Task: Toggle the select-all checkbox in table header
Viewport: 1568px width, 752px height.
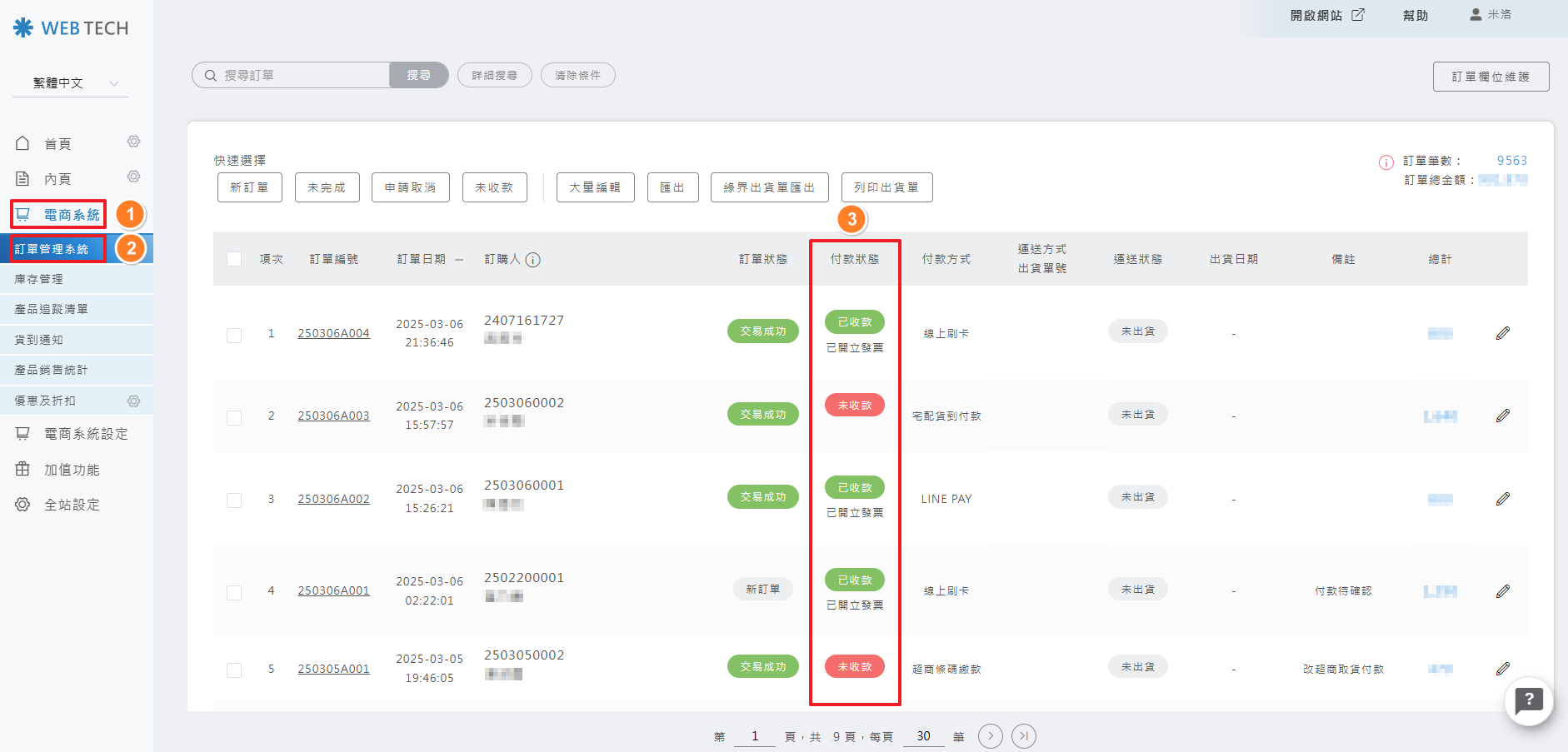Action: click(x=234, y=260)
